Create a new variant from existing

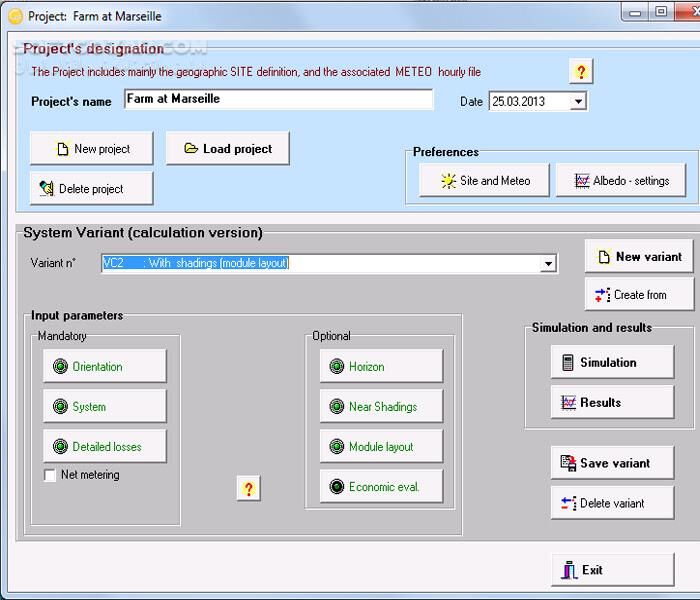click(639, 295)
